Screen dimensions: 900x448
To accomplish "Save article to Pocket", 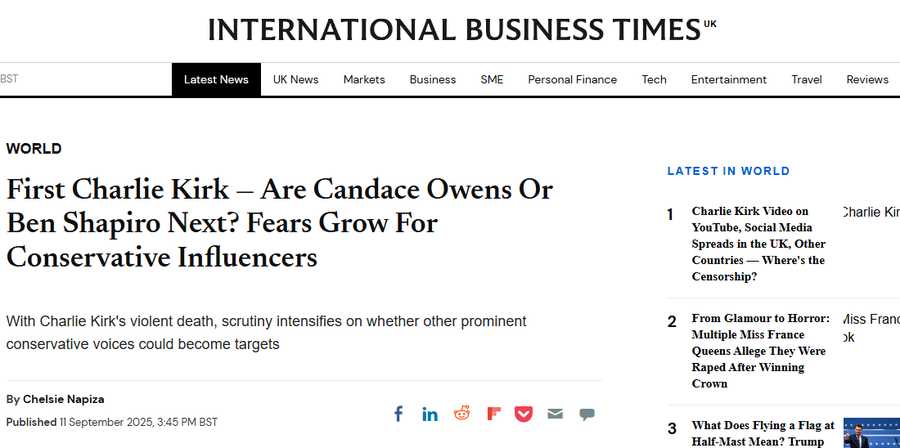I will coord(524,414).
